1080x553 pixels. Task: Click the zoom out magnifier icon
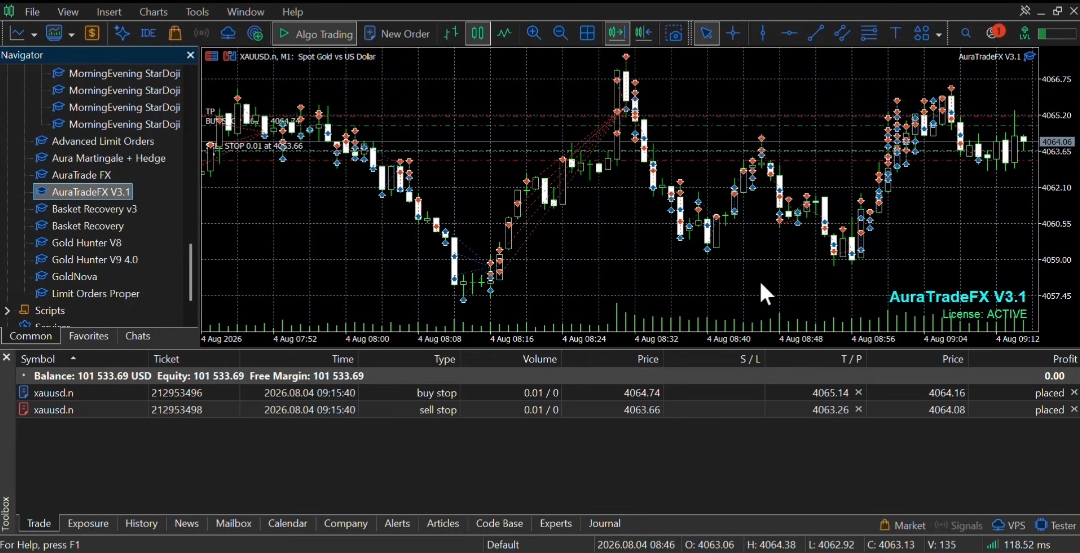[x=560, y=33]
